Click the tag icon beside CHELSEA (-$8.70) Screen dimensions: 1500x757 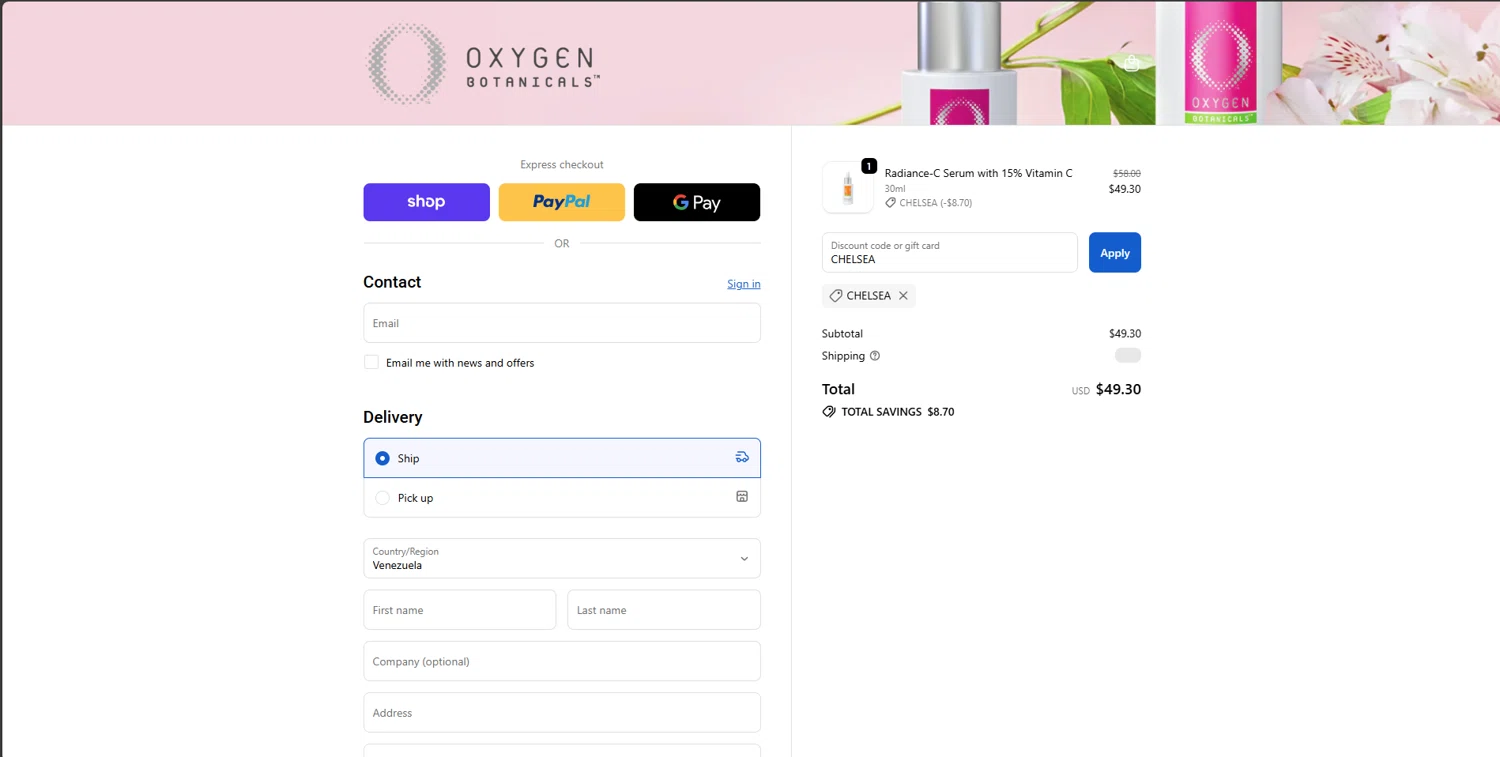(x=890, y=203)
